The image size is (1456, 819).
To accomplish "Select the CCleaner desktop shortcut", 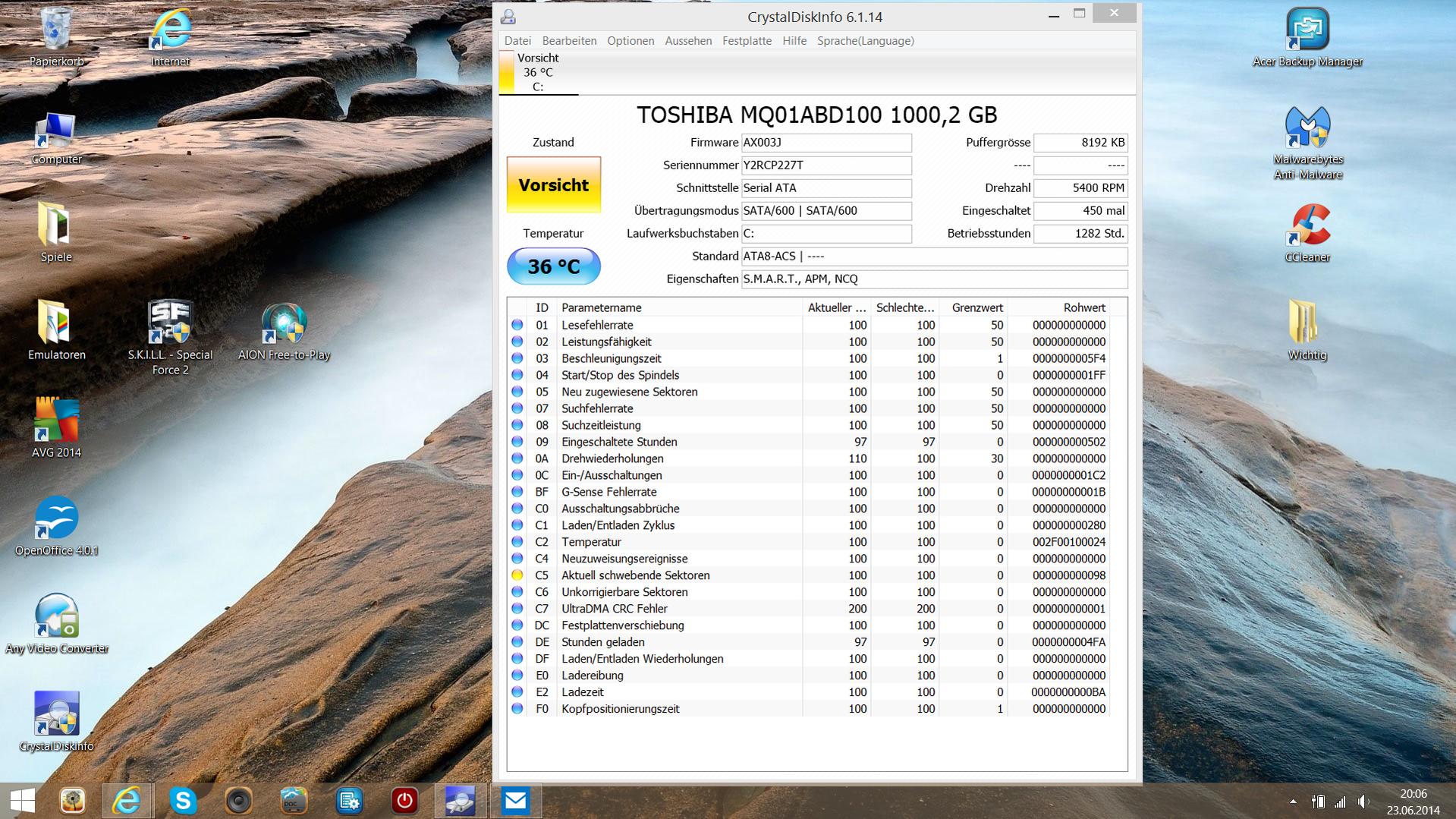I will (1307, 232).
